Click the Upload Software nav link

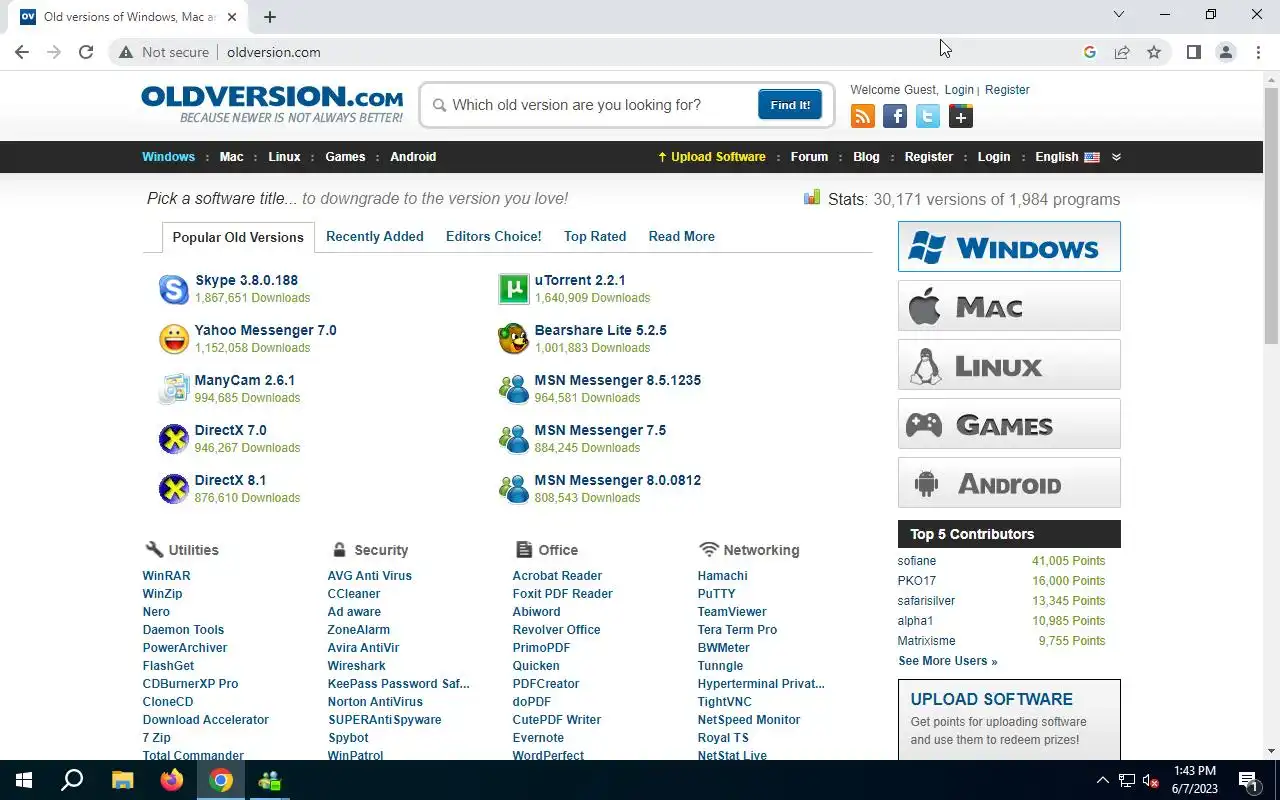point(711,157)
